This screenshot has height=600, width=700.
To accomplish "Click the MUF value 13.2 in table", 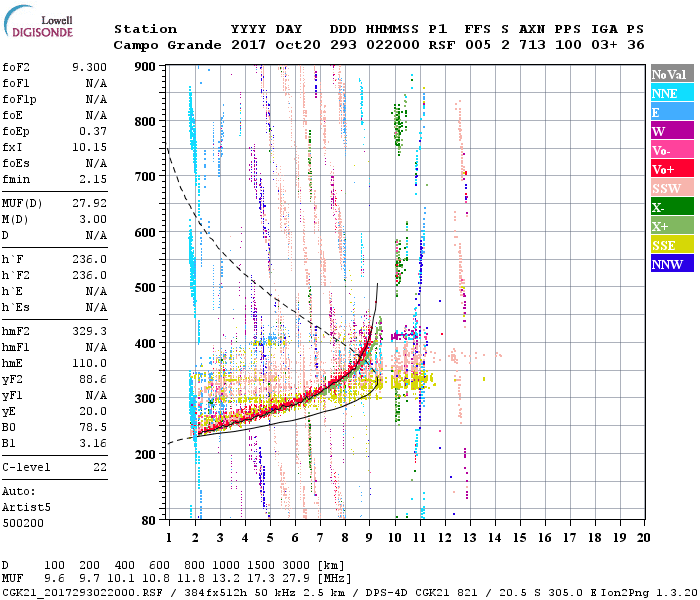I will tap(225, 579).
